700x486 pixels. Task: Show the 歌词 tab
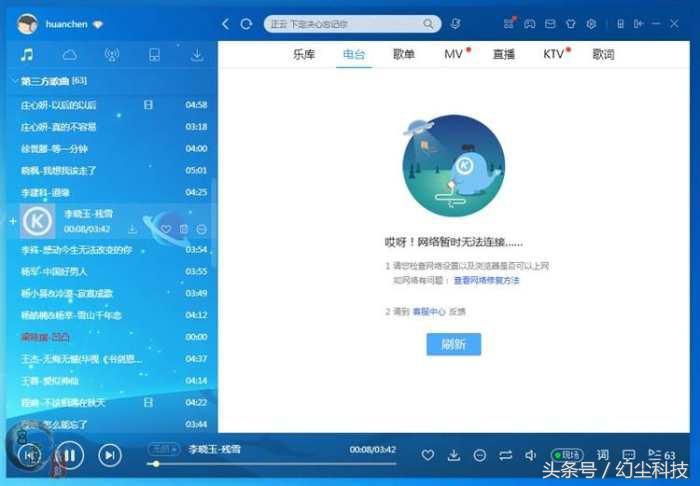click(x=603, y=54)
